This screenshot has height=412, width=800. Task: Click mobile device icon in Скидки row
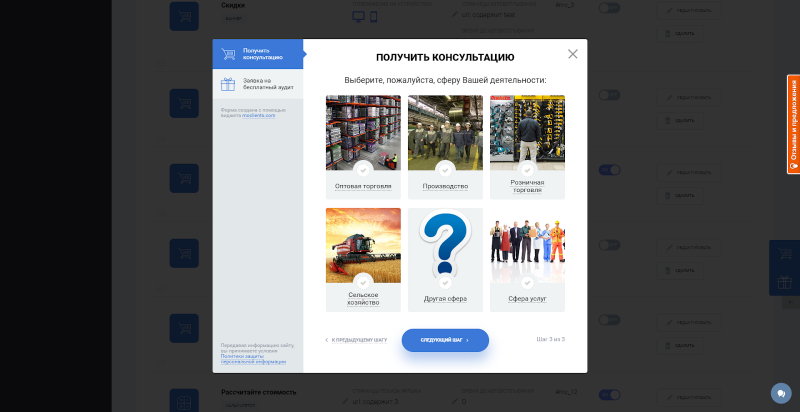tap(373, 17)
